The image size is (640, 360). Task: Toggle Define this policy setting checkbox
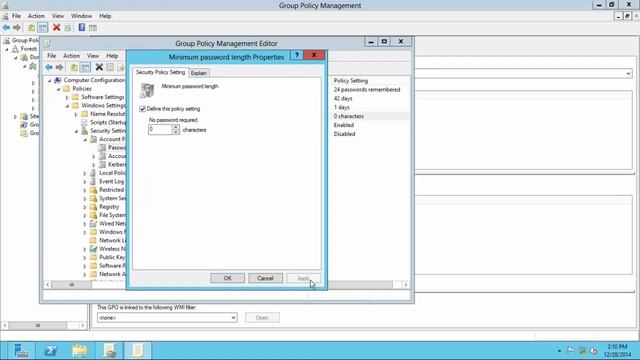point(142,109)
